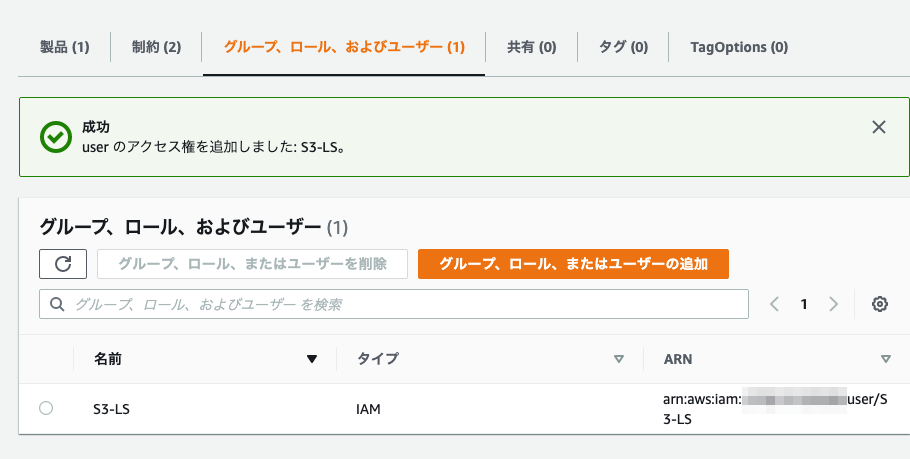The width and height of the screenshot is (910, 459).
Task: Go to next page arrow
Action: [x=833, y=304]
